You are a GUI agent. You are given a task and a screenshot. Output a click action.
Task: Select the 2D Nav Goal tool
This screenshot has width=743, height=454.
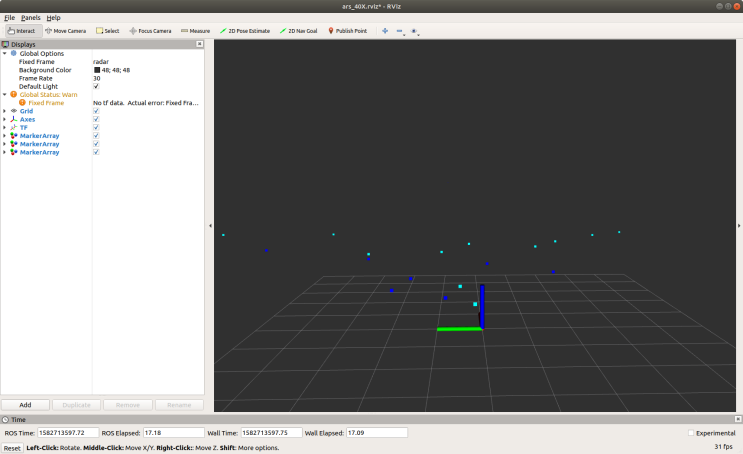pos(298,31)
